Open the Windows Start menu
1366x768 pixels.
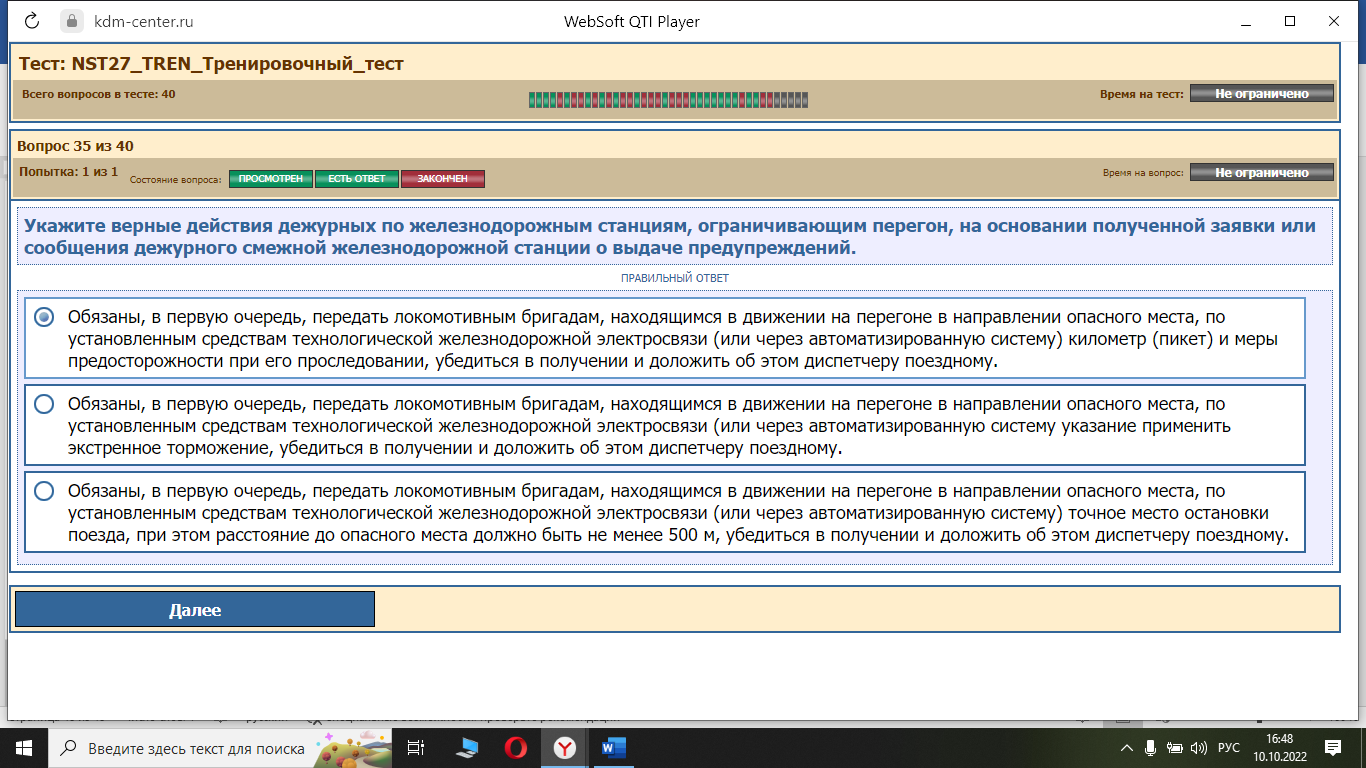(23, 747)
